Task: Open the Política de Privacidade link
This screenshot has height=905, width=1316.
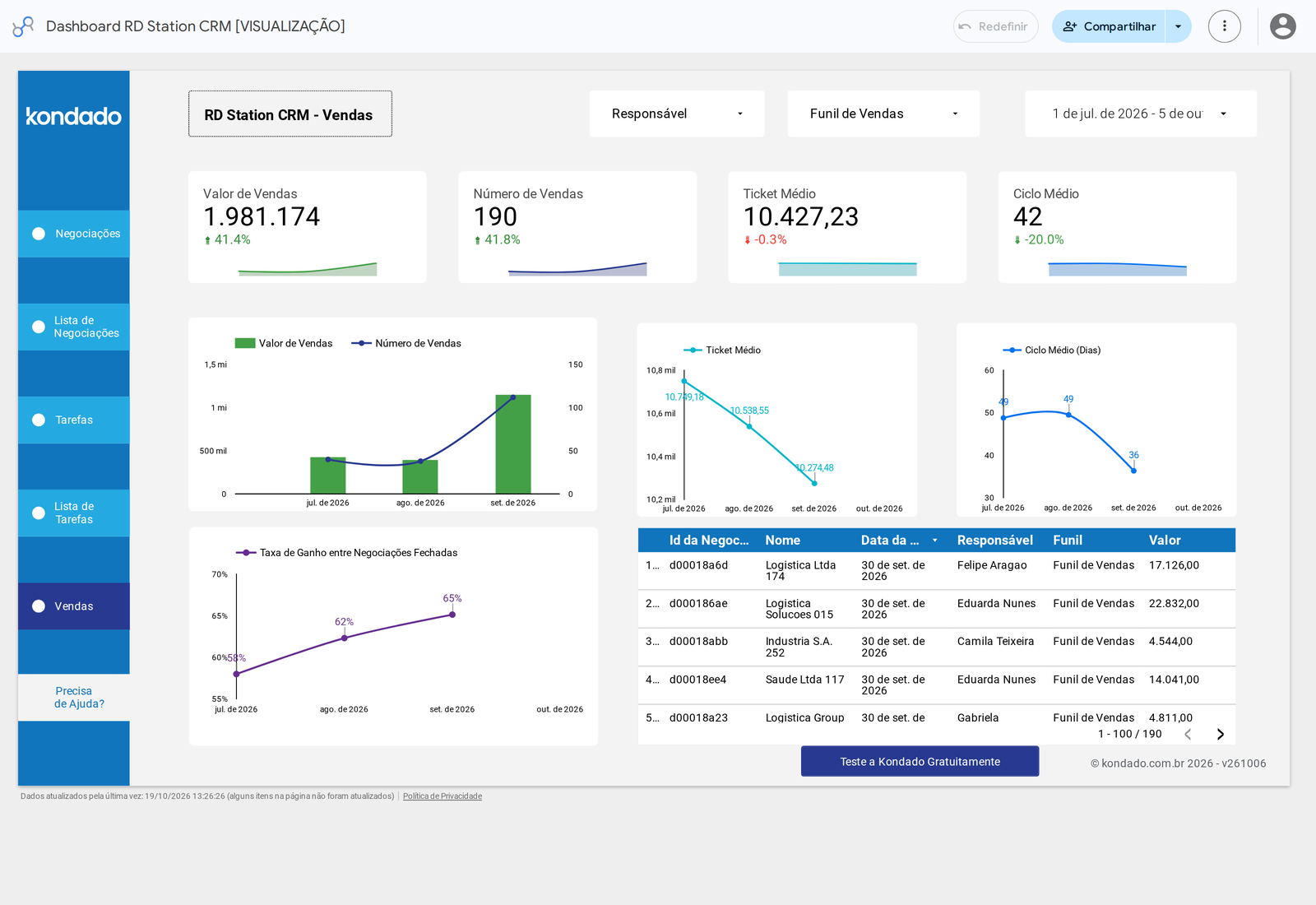Action: click(443, 796)
